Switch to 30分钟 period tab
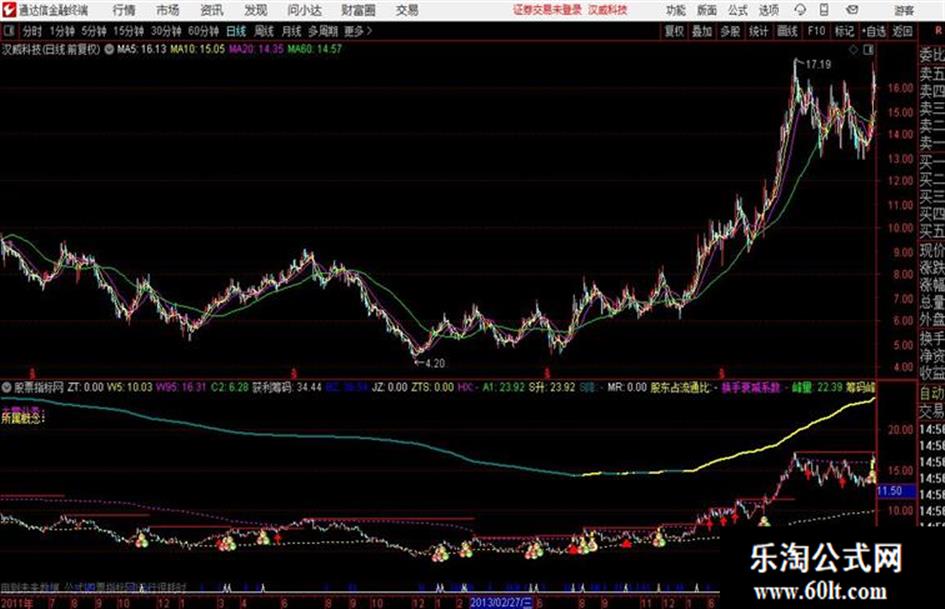 (166, 31)
